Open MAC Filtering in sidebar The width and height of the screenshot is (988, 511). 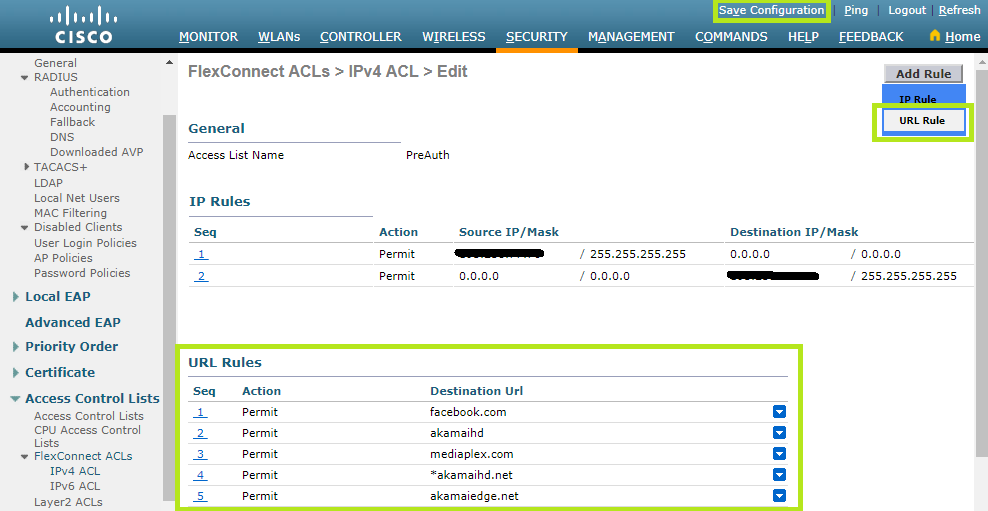pyautogui.click(x=70, y=213)
